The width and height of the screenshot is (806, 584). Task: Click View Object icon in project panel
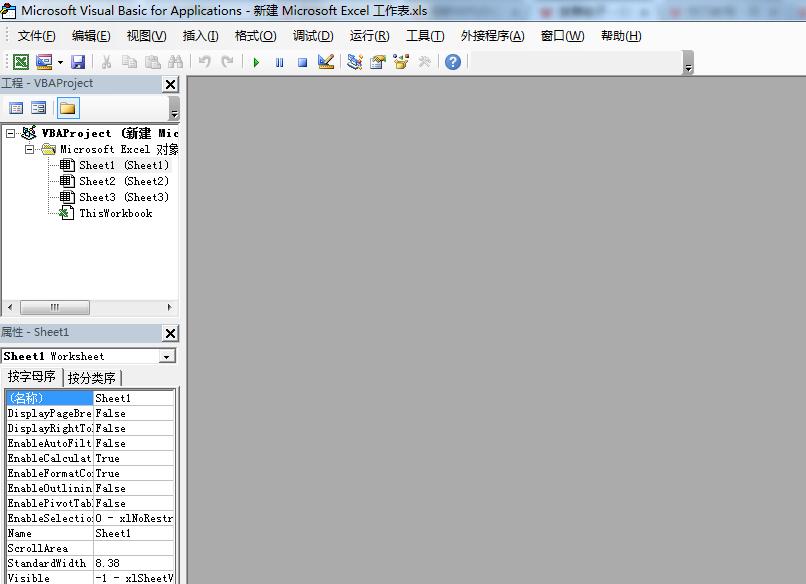click(x=39, y=108)
